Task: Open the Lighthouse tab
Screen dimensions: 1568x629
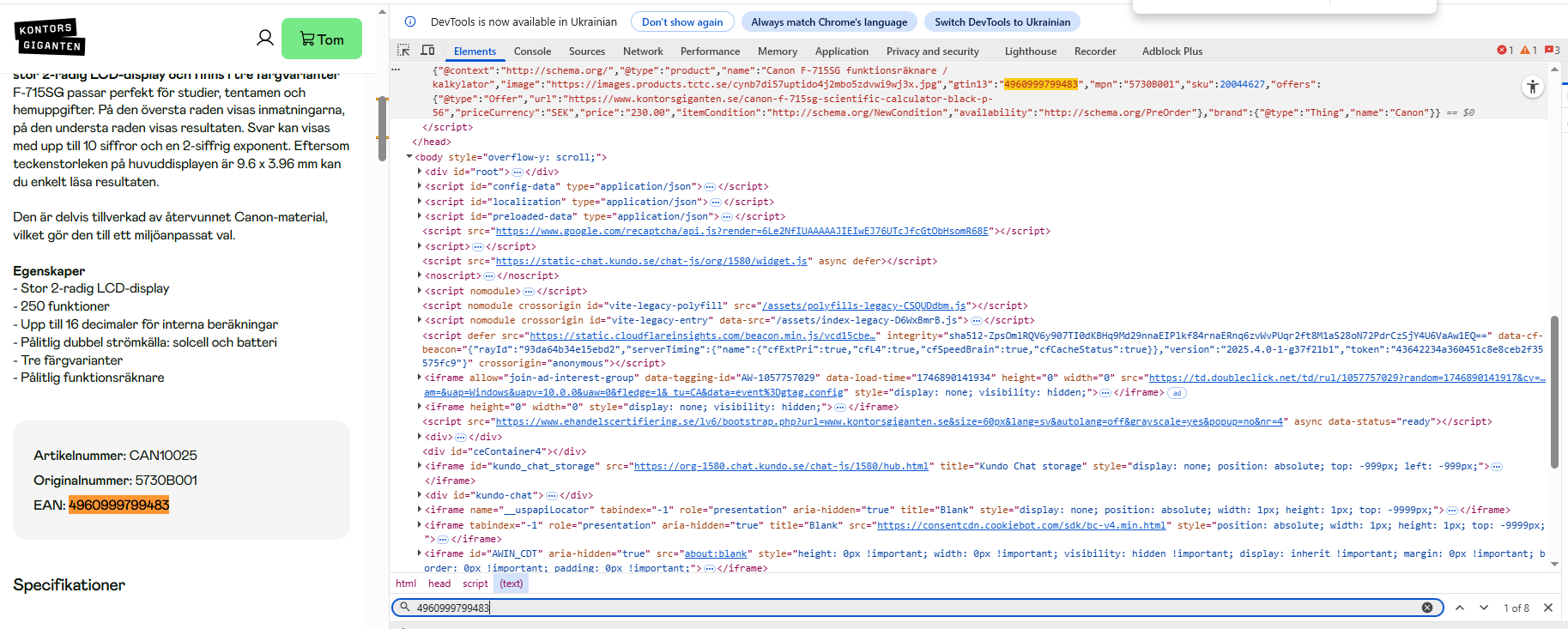Action: tap(1031, 51)
